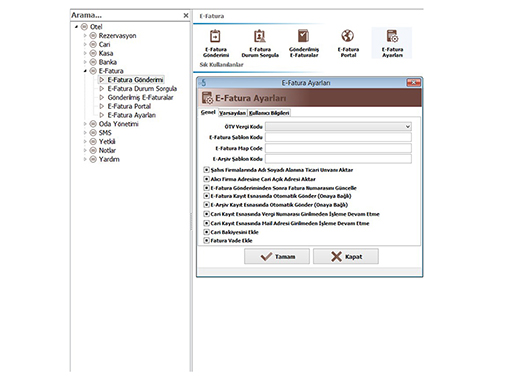
Task: Expand the Banka tree node
Action: click(x=85, y=62)
